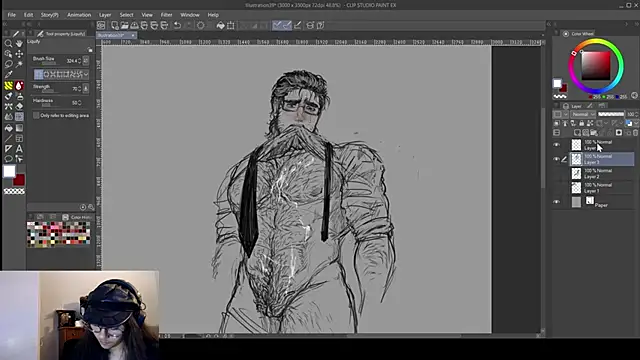The width and height of the screenshot is (640, 360).
Task: Open the Animation menu
Action: [x=79, y=15]
